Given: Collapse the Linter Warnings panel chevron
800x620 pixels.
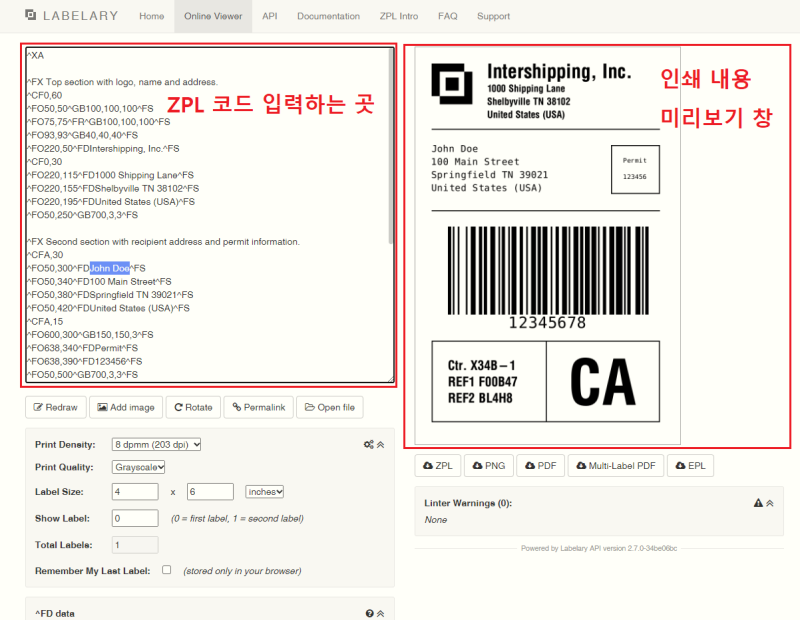Looking at the screenshot, I should (x=770, y=503).
